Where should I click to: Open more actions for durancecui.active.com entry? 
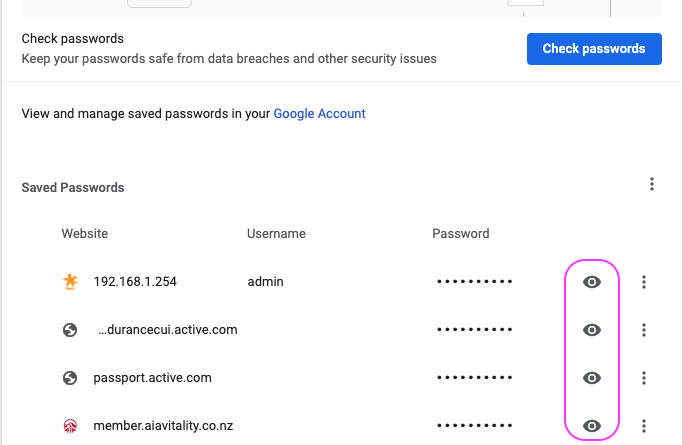point(644,330)
